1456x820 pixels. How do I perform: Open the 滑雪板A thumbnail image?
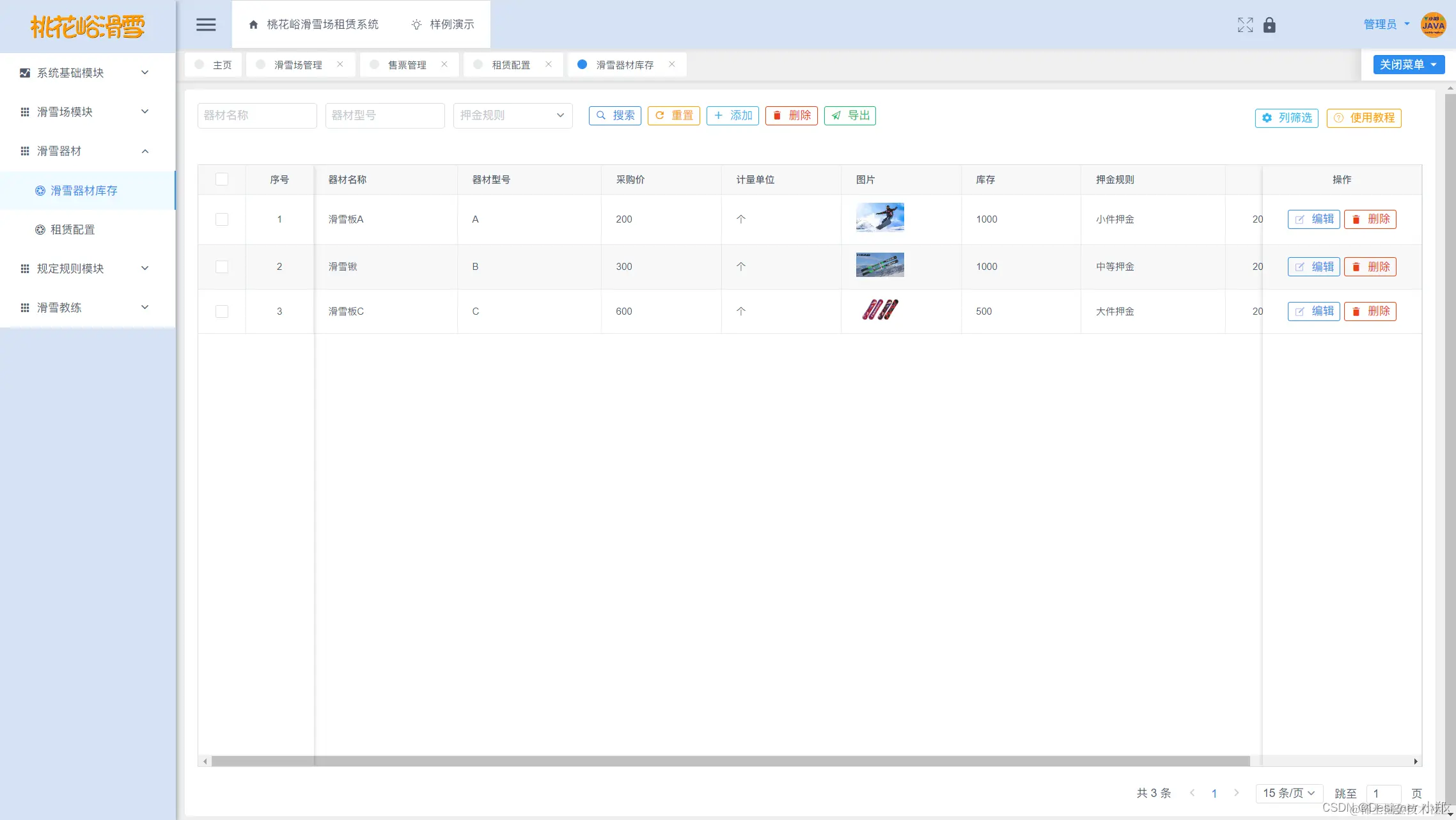point(880,217)
